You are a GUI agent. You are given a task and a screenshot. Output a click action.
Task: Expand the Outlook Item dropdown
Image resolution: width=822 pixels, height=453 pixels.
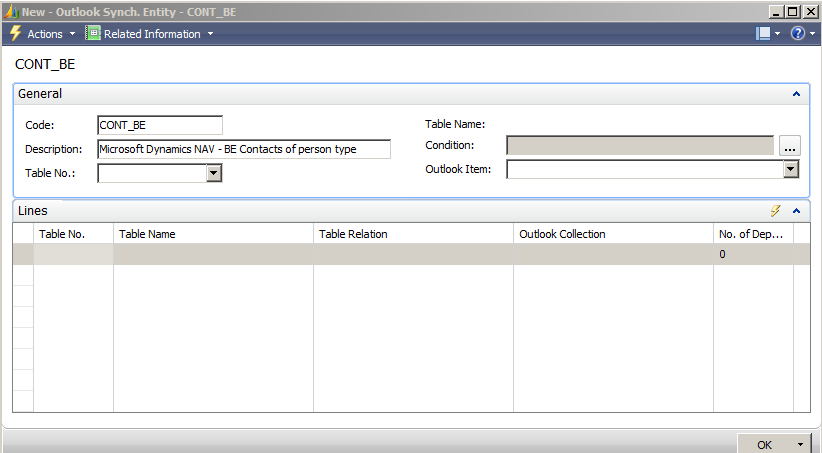(791, 169)
